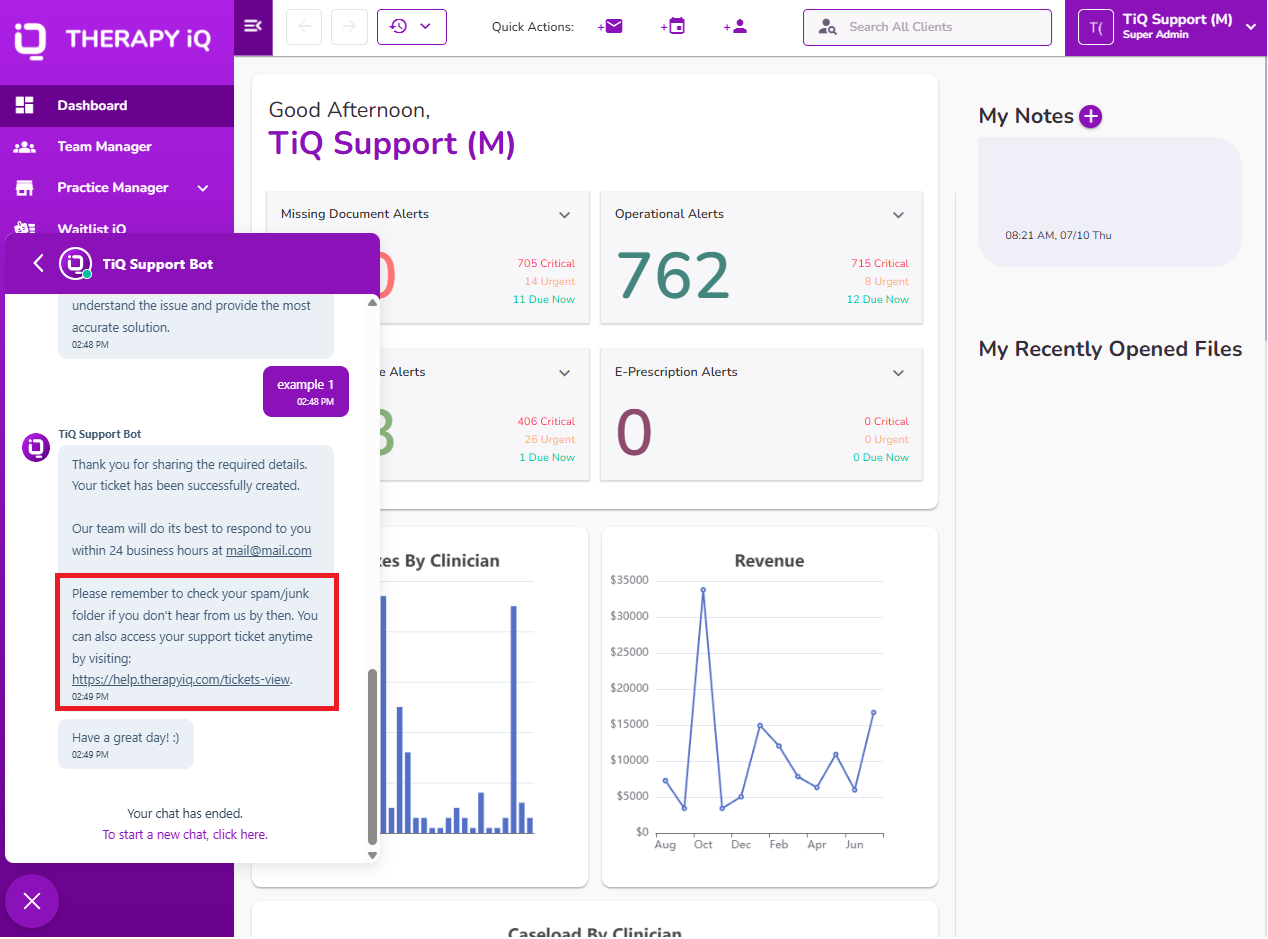Open Dashboard in the sidebar
The width and height of the screenshot is (1268, 939).
(x=117, y=105)
